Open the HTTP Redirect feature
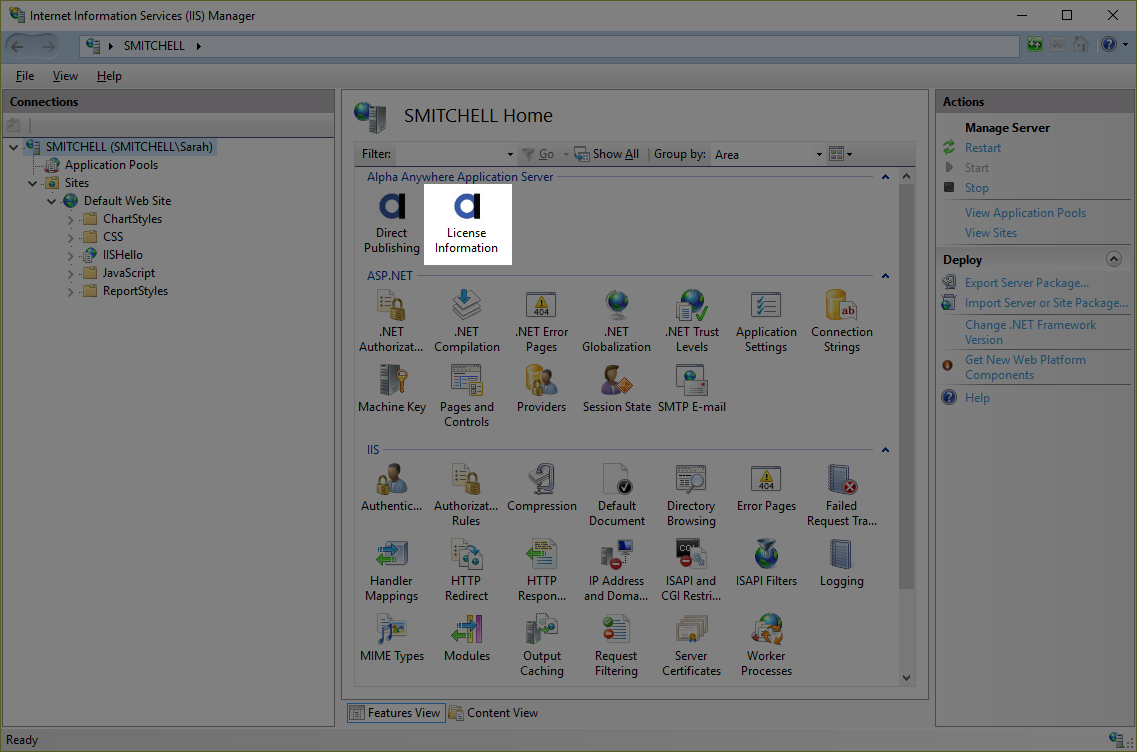The height and width of the screenshot is (752, 1137). 467,571
